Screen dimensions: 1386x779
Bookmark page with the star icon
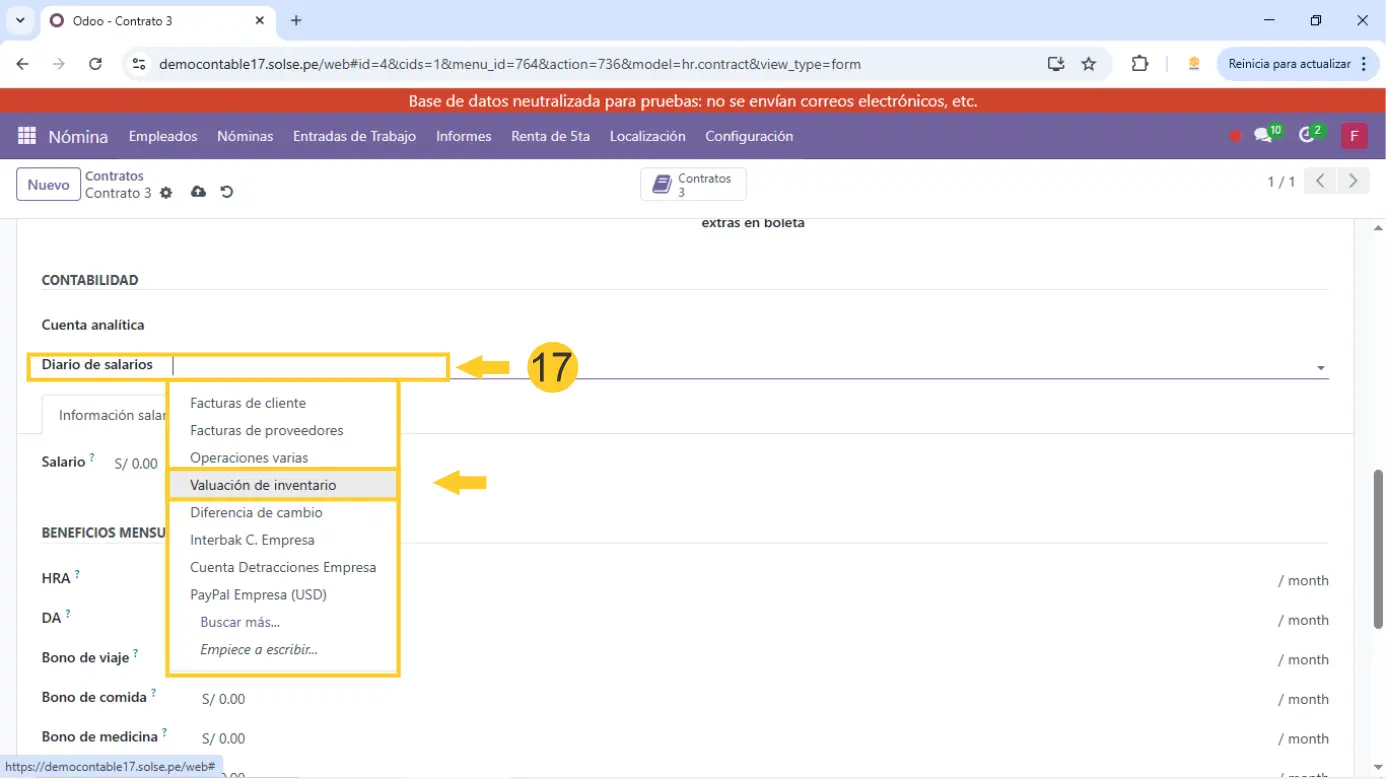coord(1089,64)
